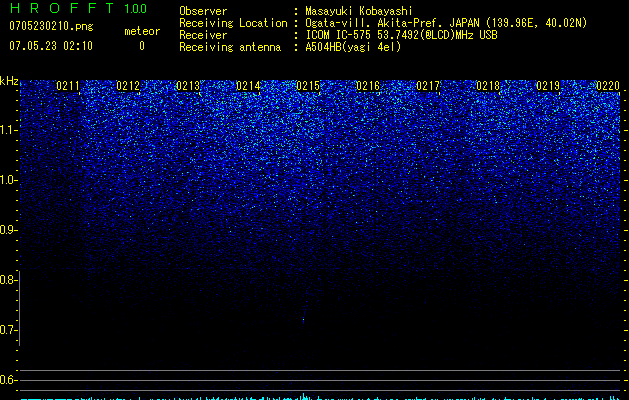The width and height of the screenshot is (629, 400).
Task: Click the 0214 time marker
Action: click(x=248, y=86)
